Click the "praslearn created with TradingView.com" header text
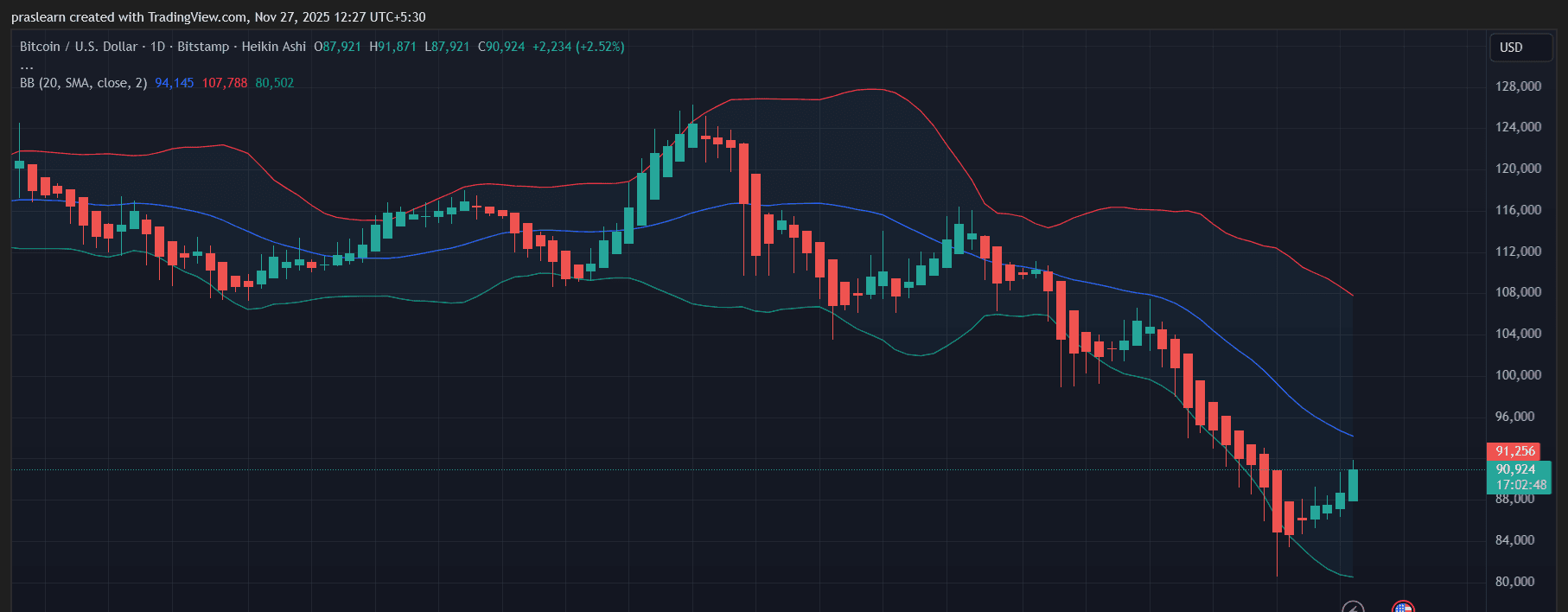Image resolution: width=1568 pixels, height=612 pixels. tap(129, 17)
